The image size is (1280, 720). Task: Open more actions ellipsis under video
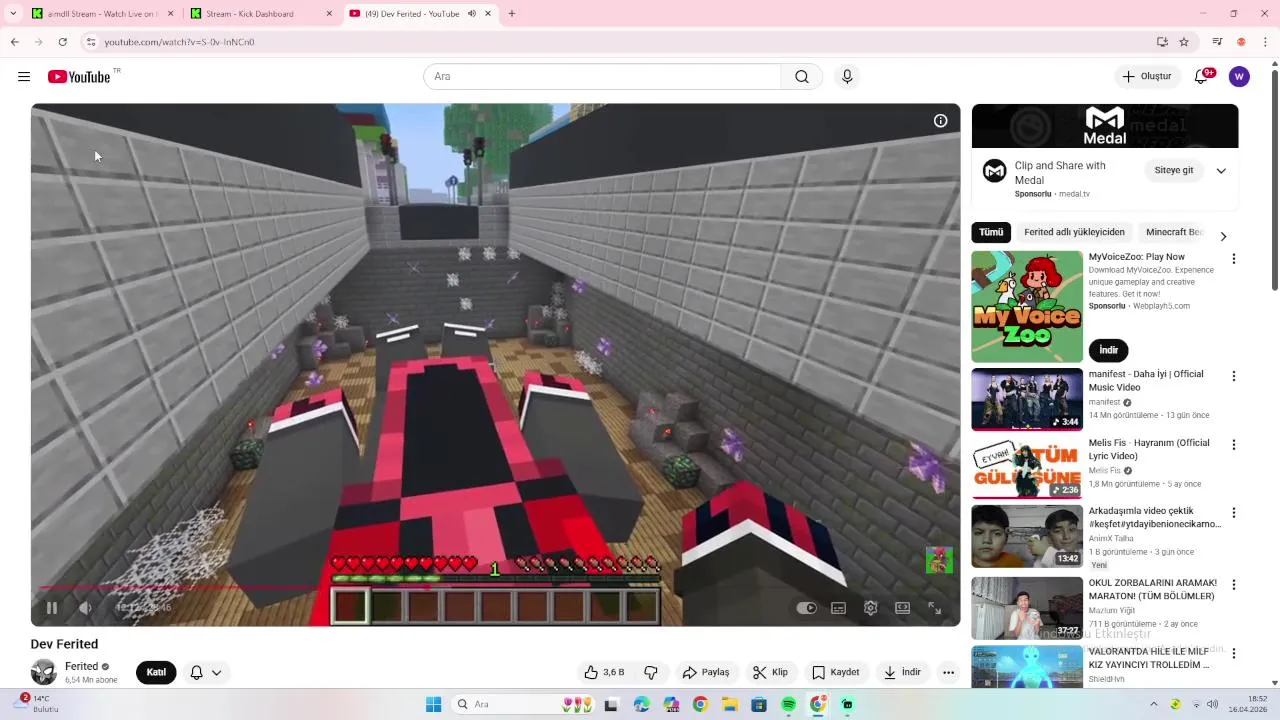(948, 672)
